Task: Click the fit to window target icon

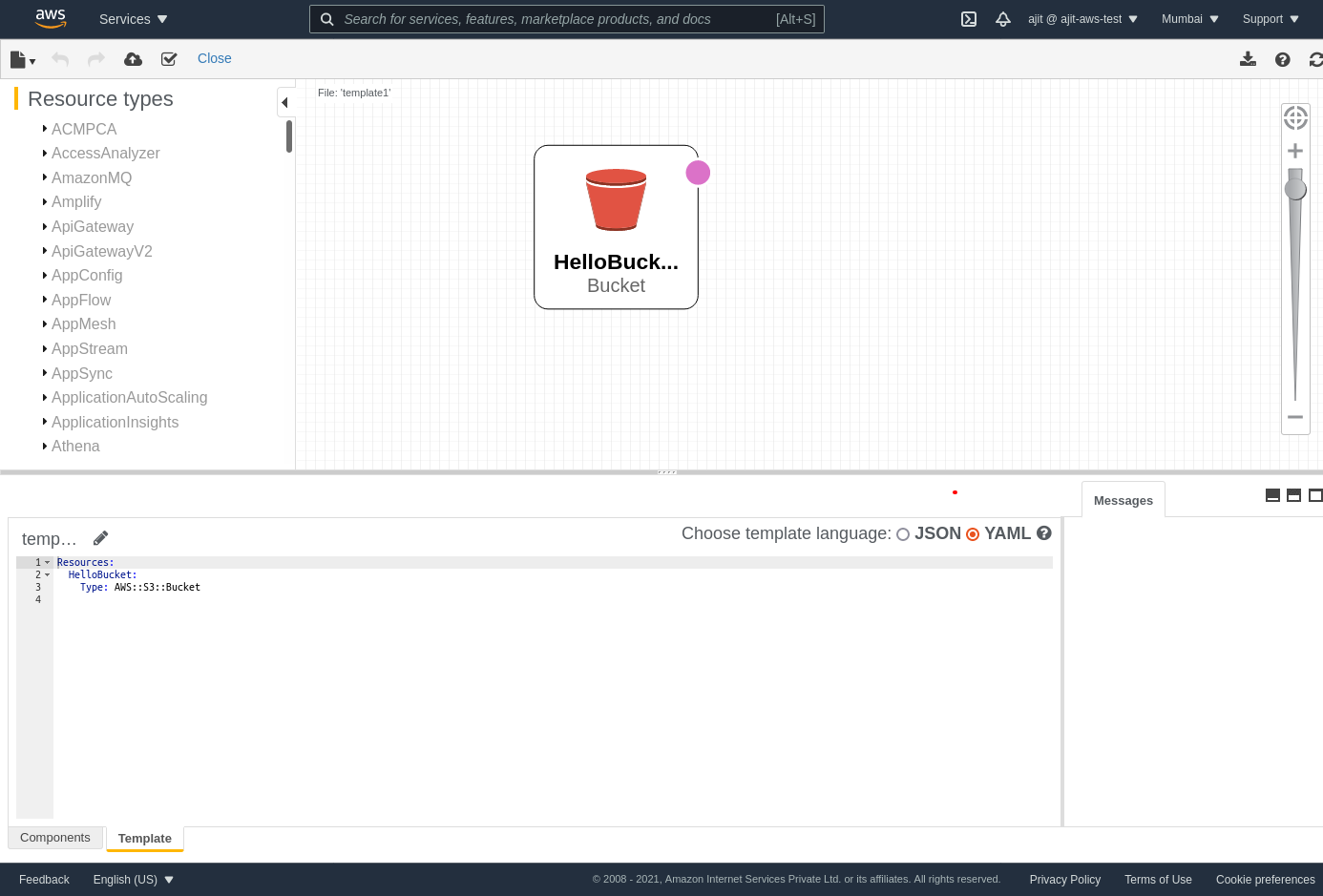Action: [x=1295, y=118]
